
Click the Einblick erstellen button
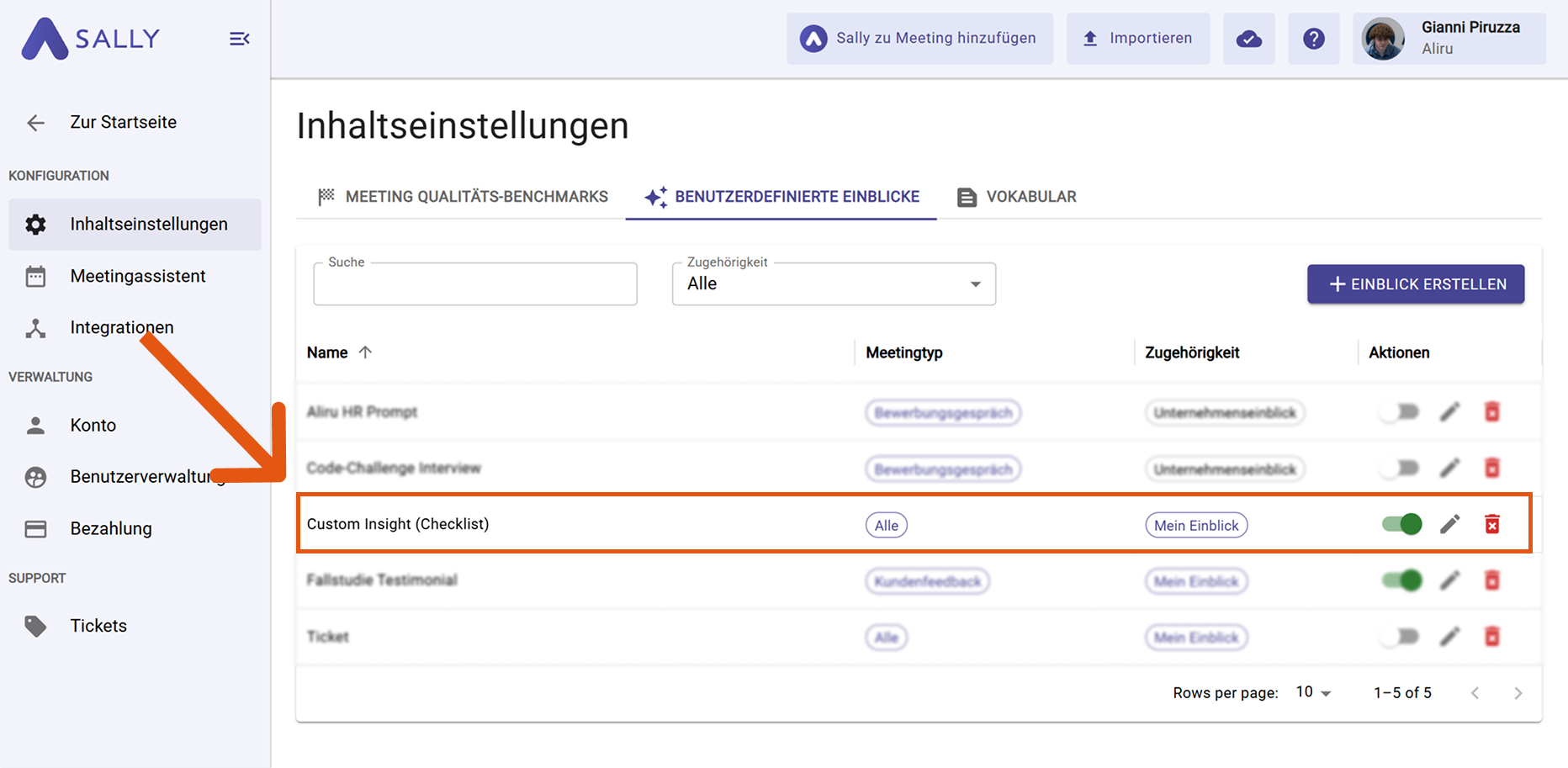point(1415,284)
